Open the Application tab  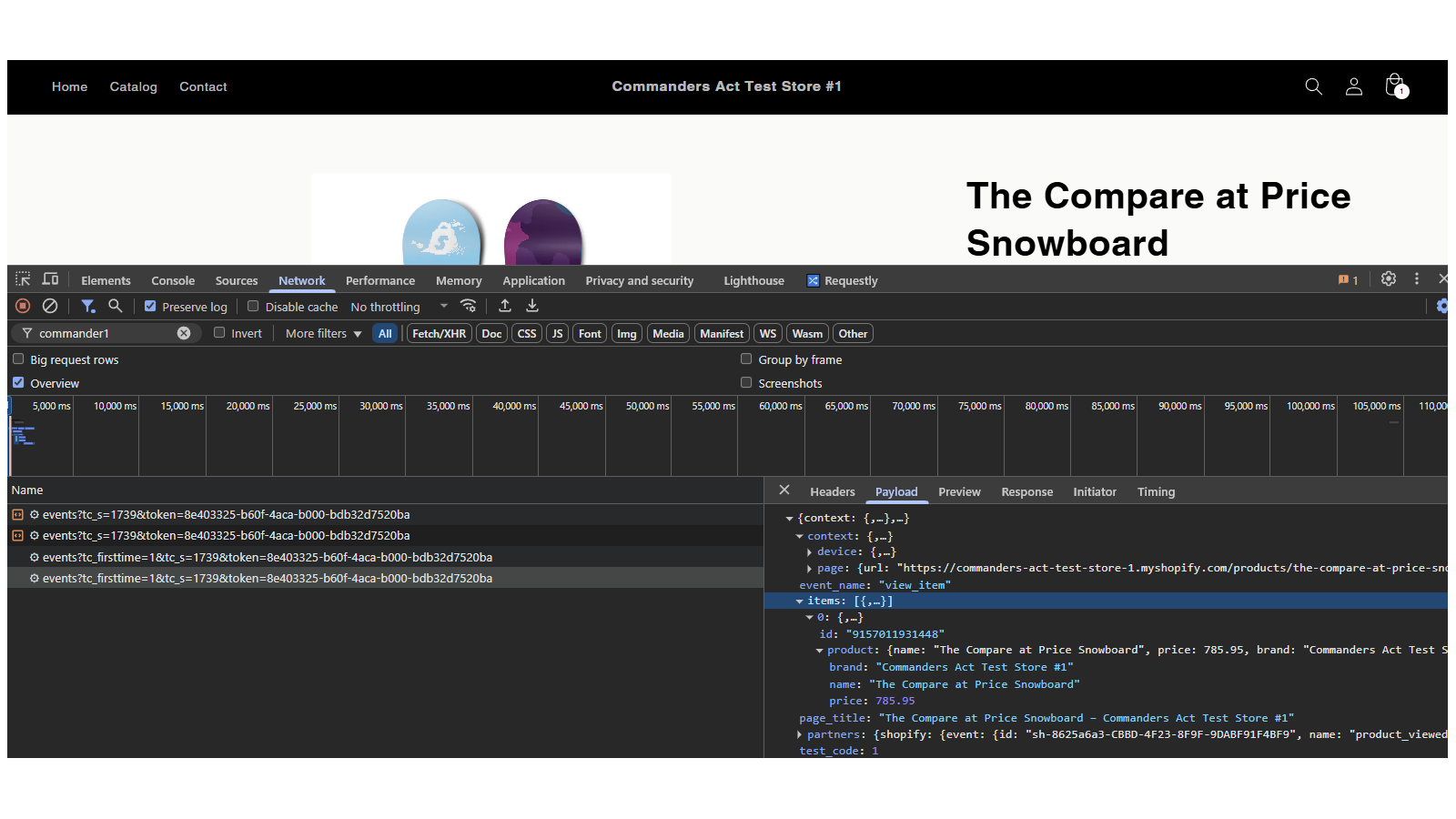click(533, 280)
